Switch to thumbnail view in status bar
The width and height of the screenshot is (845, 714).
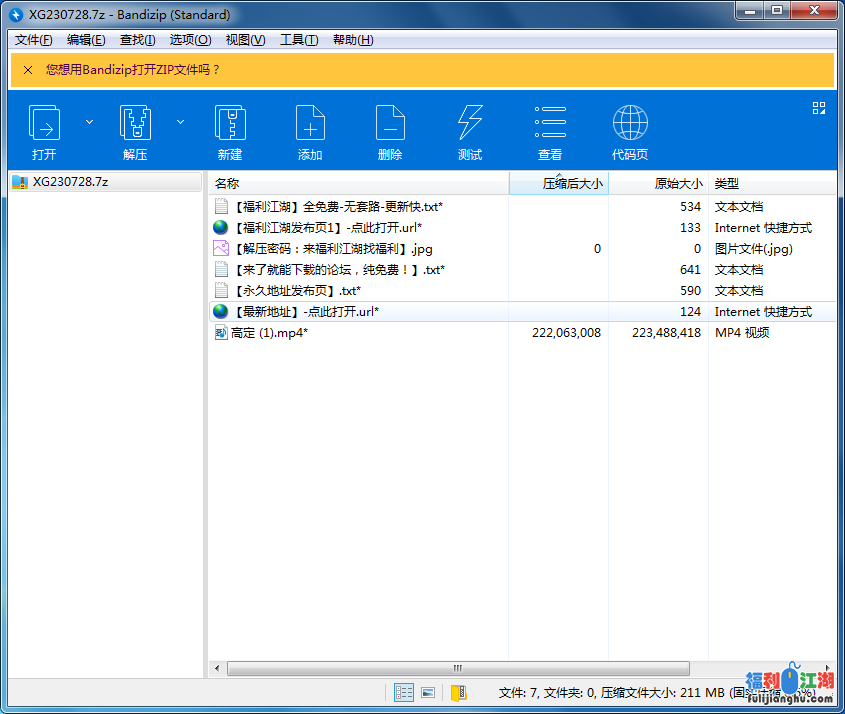click(428, 692)
